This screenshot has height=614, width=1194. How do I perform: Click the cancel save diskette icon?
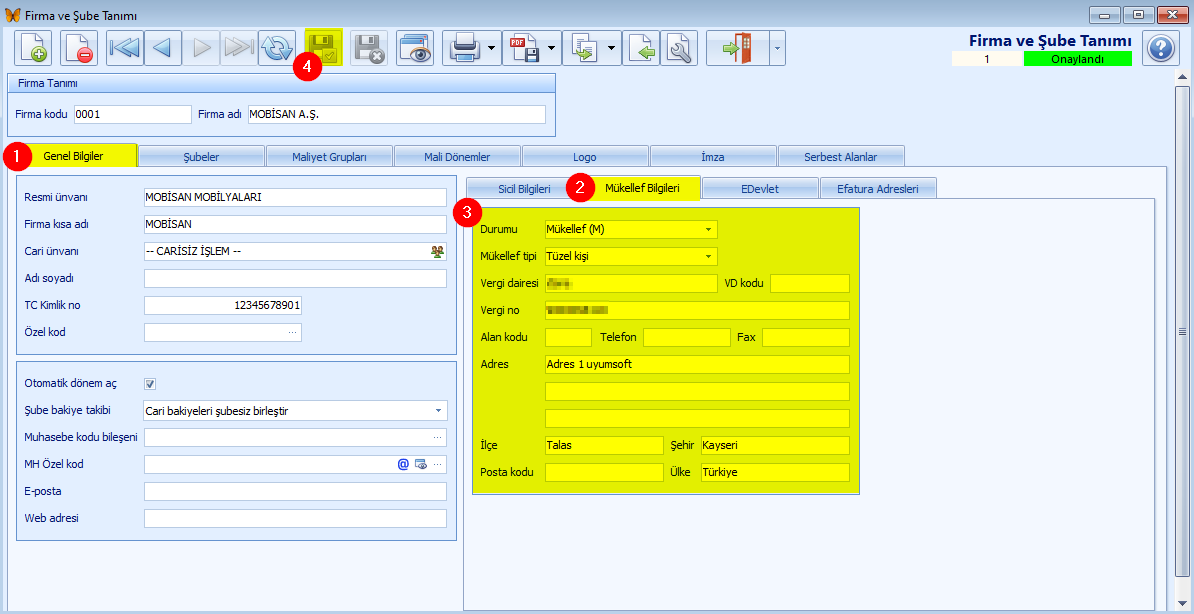click(369, 49)
